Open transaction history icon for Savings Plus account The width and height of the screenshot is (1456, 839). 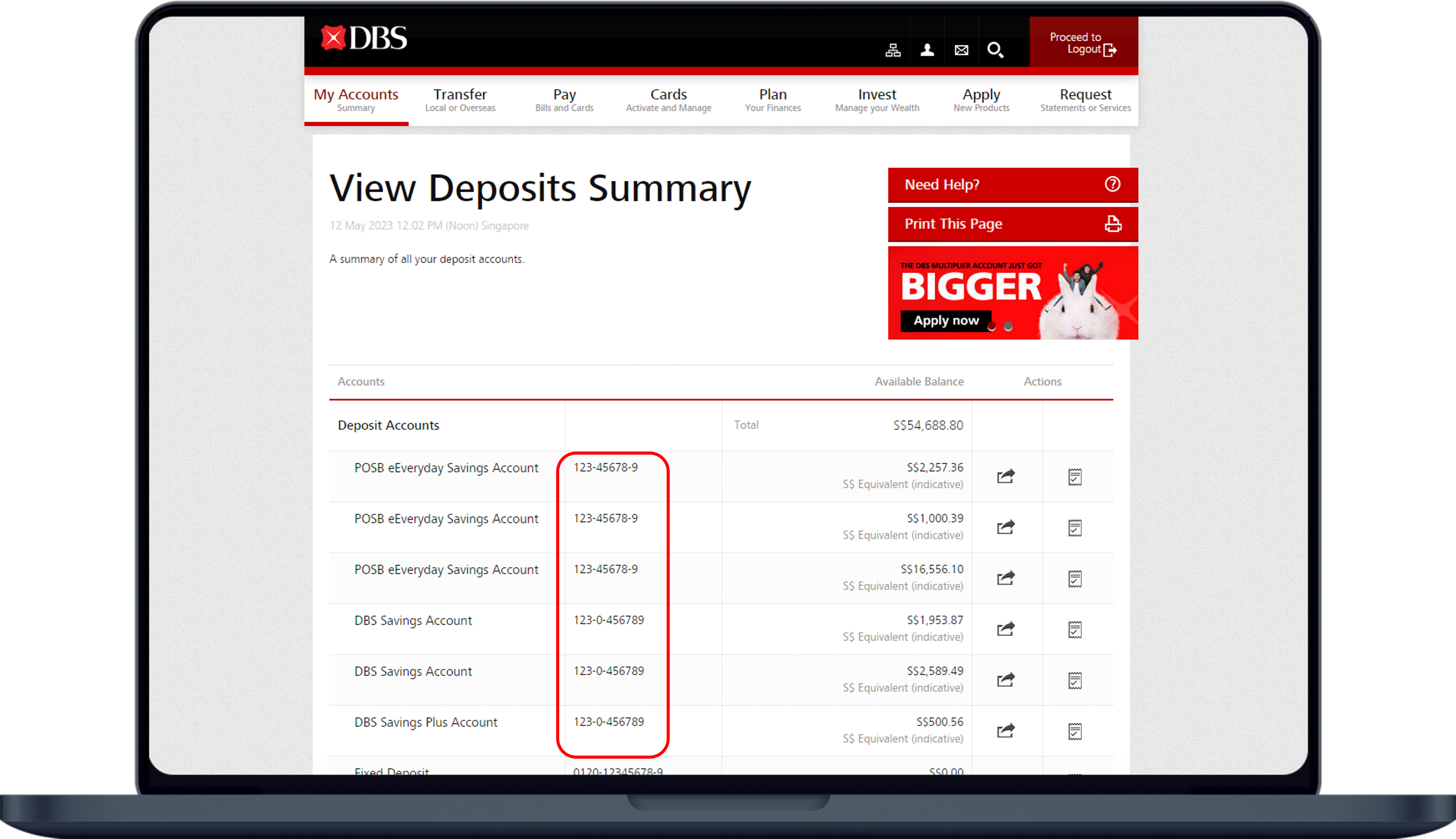pos(1075,731)
